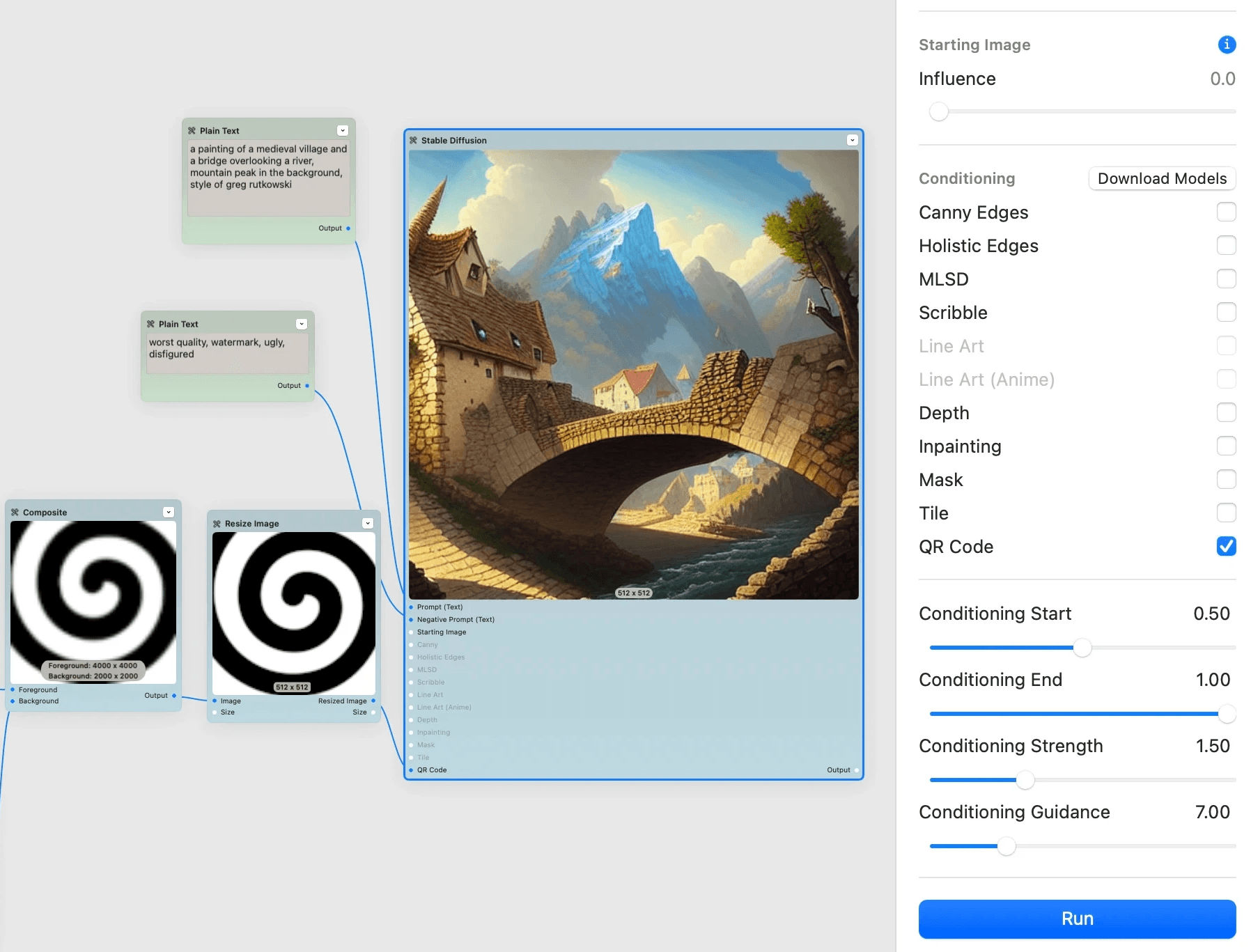Click the Conditioning End value 1.00
This screenshot has height=952, width=1251.
1213,680
